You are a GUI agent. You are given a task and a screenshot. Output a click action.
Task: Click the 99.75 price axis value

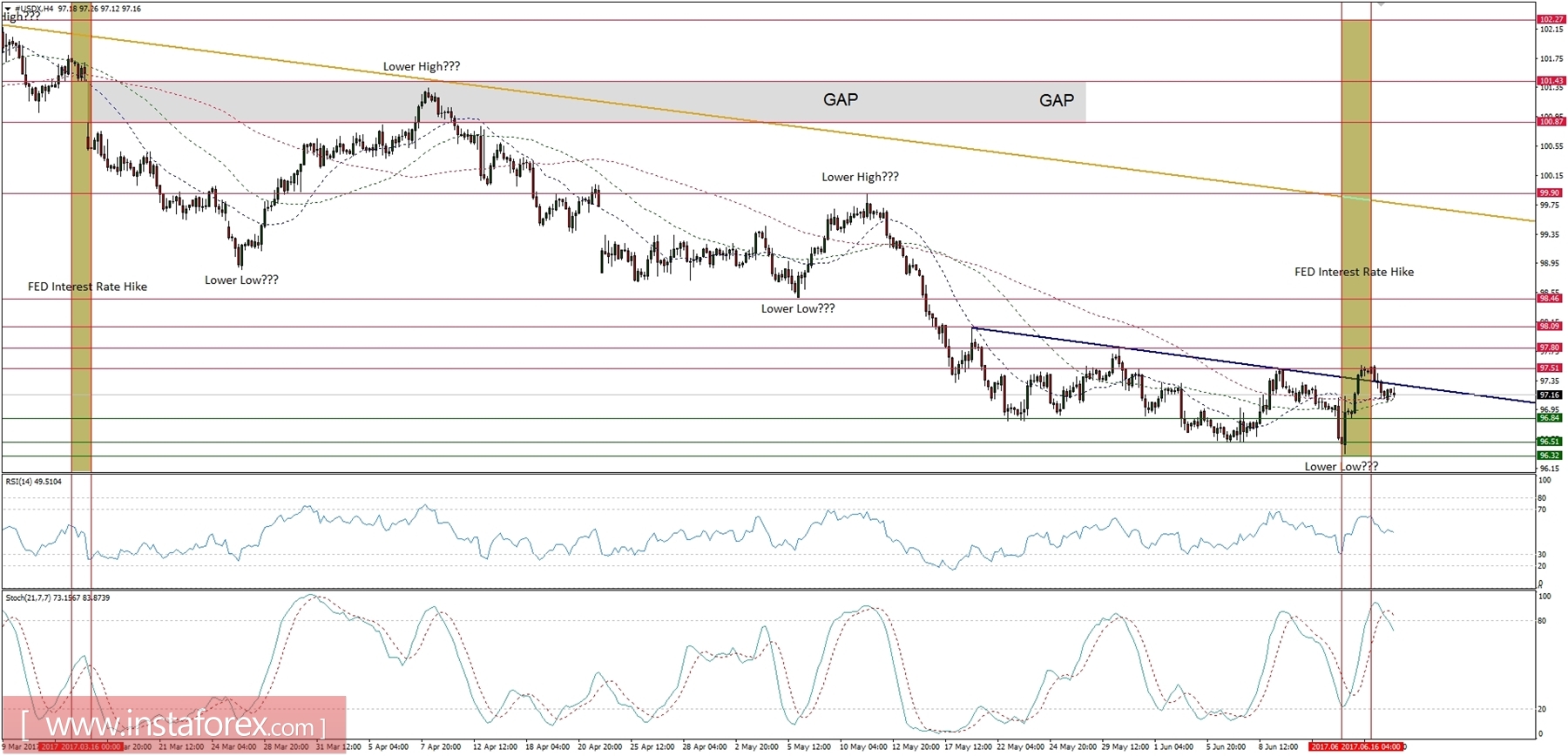click(x=1551, y=206)
